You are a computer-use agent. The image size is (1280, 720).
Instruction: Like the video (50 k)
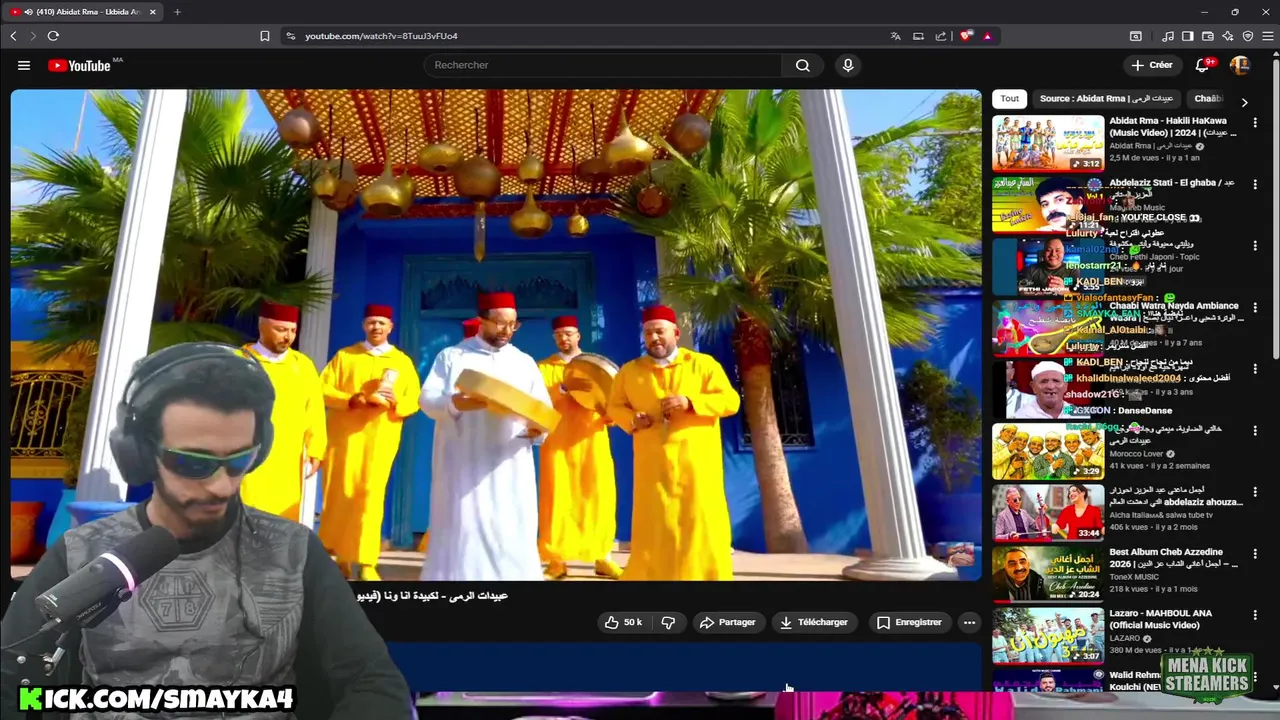[x=623, y=622]
